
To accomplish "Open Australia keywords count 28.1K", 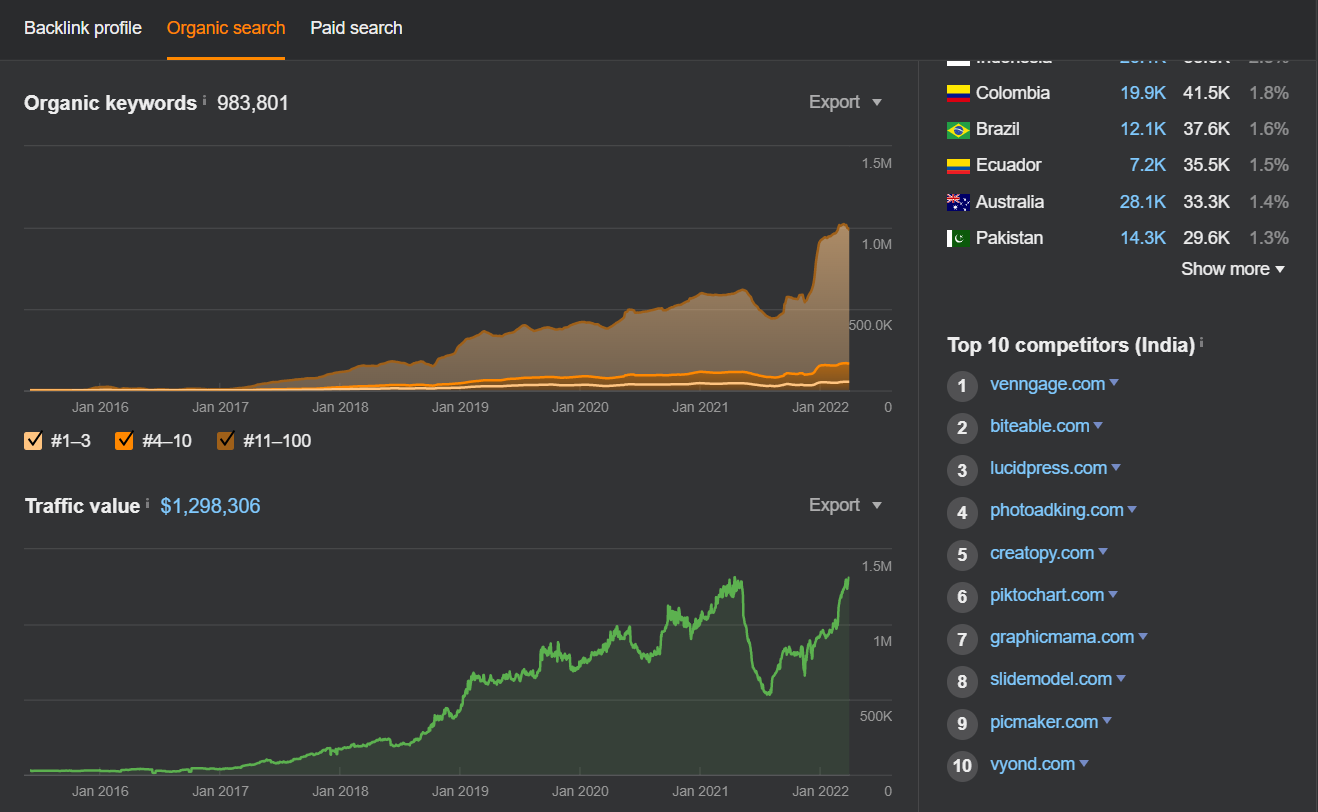I will pyautogui.click(x=1143, y=202).
